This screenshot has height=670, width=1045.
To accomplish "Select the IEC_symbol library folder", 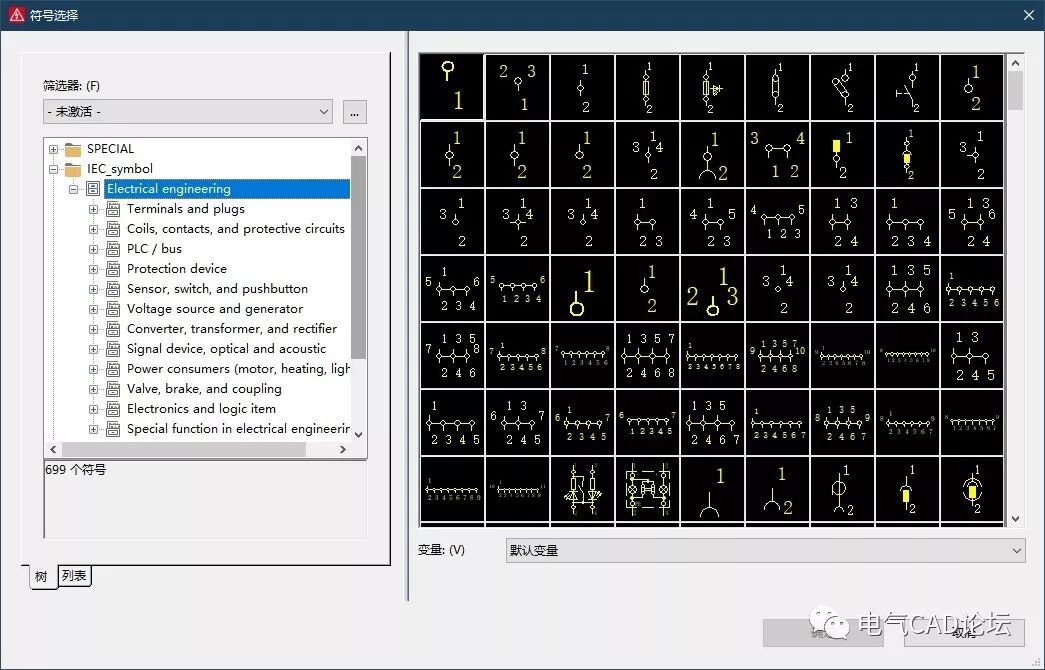I will coord(119,169).
